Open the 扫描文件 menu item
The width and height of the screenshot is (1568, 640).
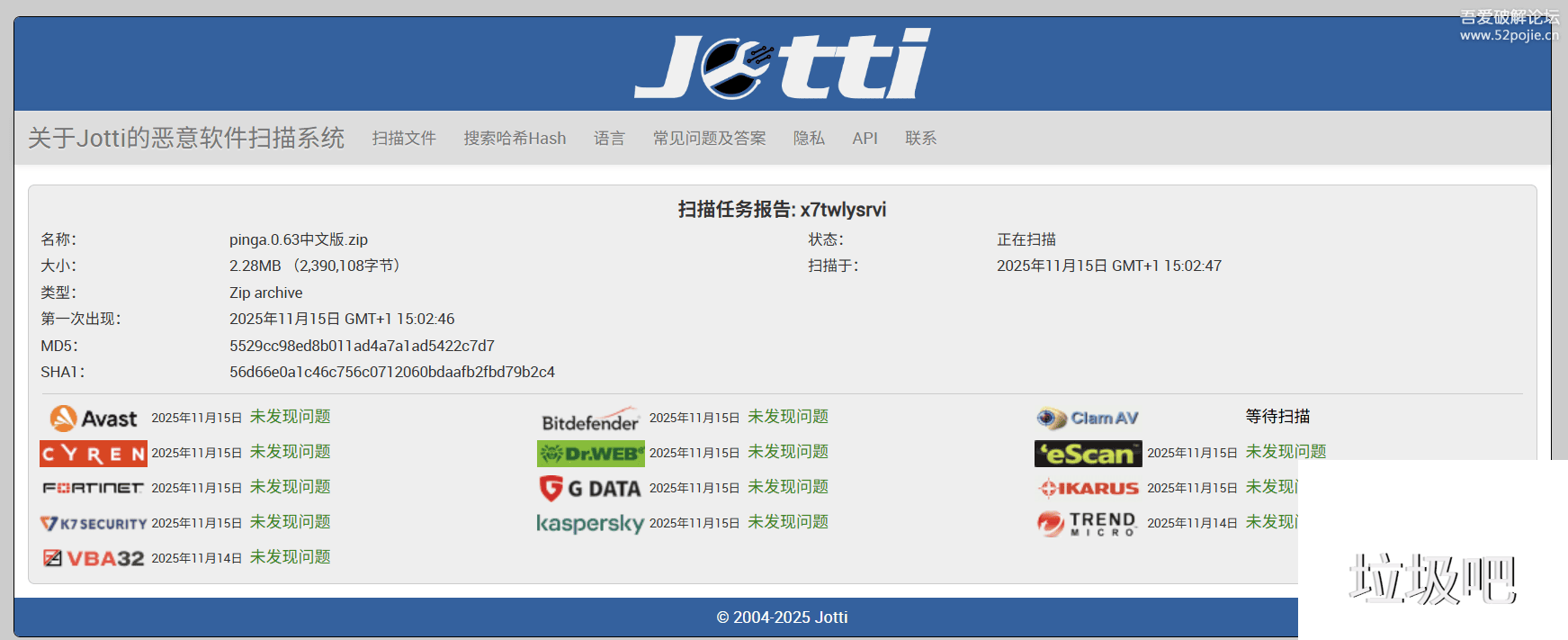coord(404,139)
